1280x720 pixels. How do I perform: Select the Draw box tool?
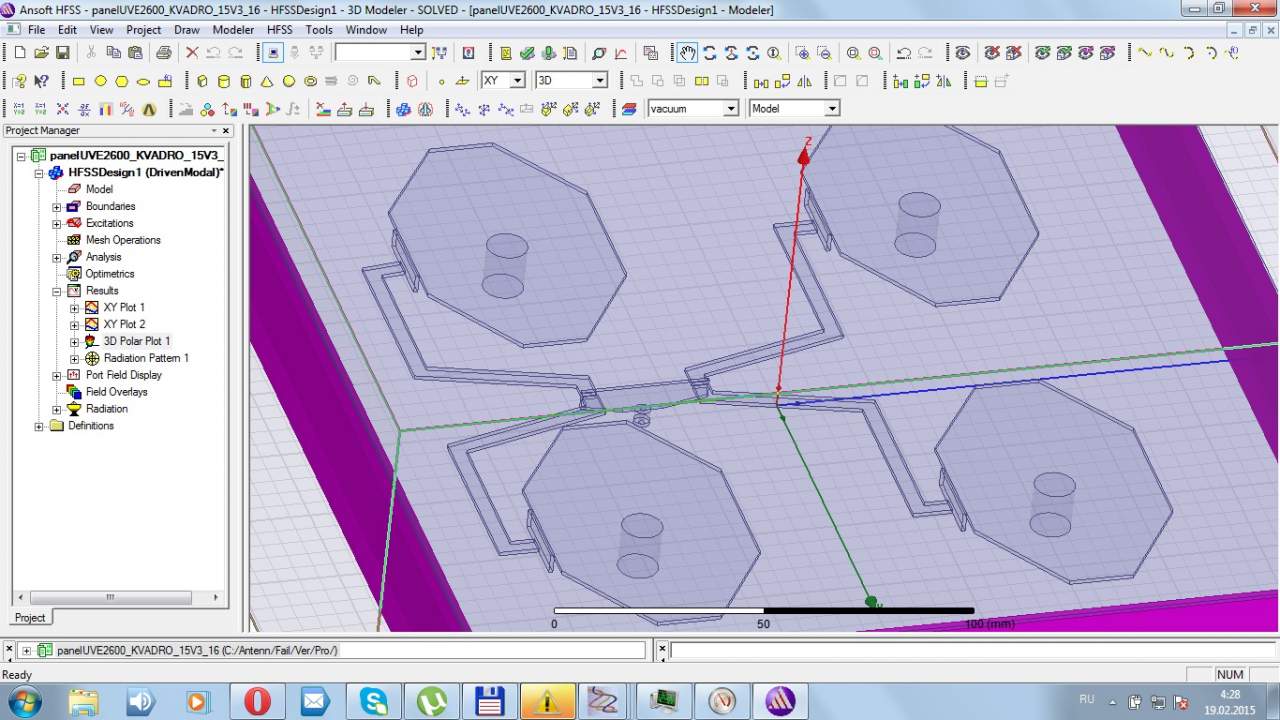[202, 81]
